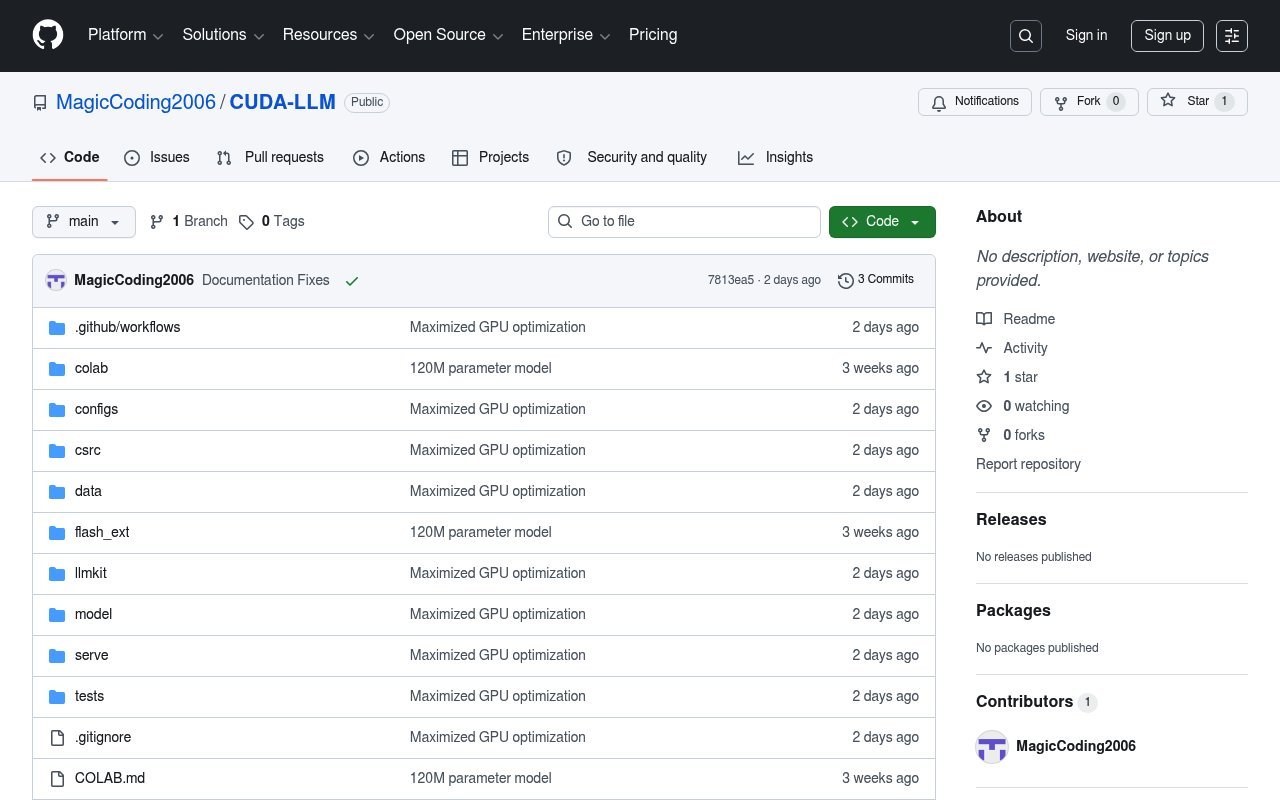Click the Go to file search field
Image resolution: width=1280 pixels, height=800 pixels.
(684, 222)
